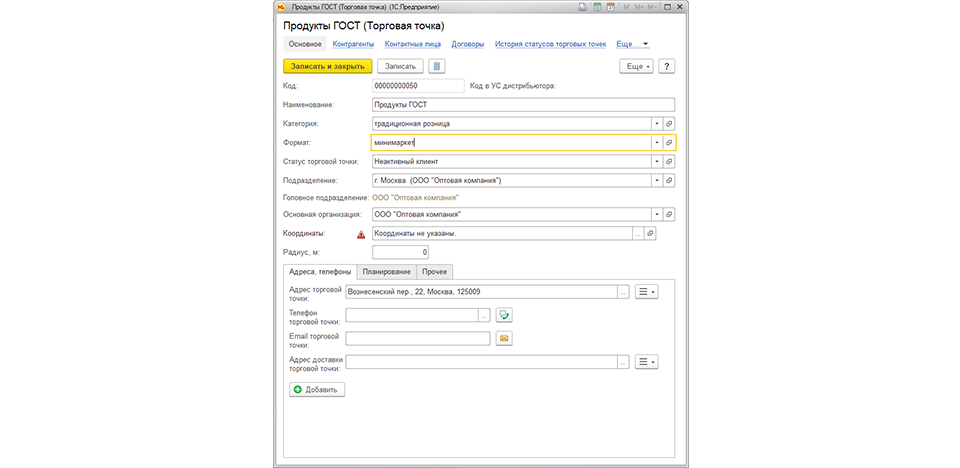The width and height of the screenshot is (960, 468).
Task: Expand the Формат dropdown arrow
Action: 657,143
